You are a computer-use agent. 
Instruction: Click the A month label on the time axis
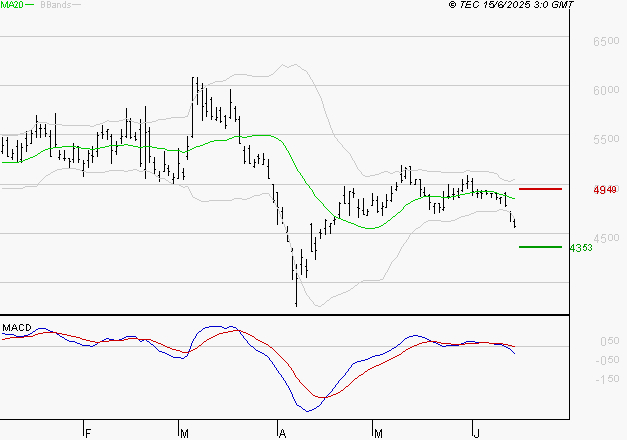pyautogui.click(x=282, y=433)
